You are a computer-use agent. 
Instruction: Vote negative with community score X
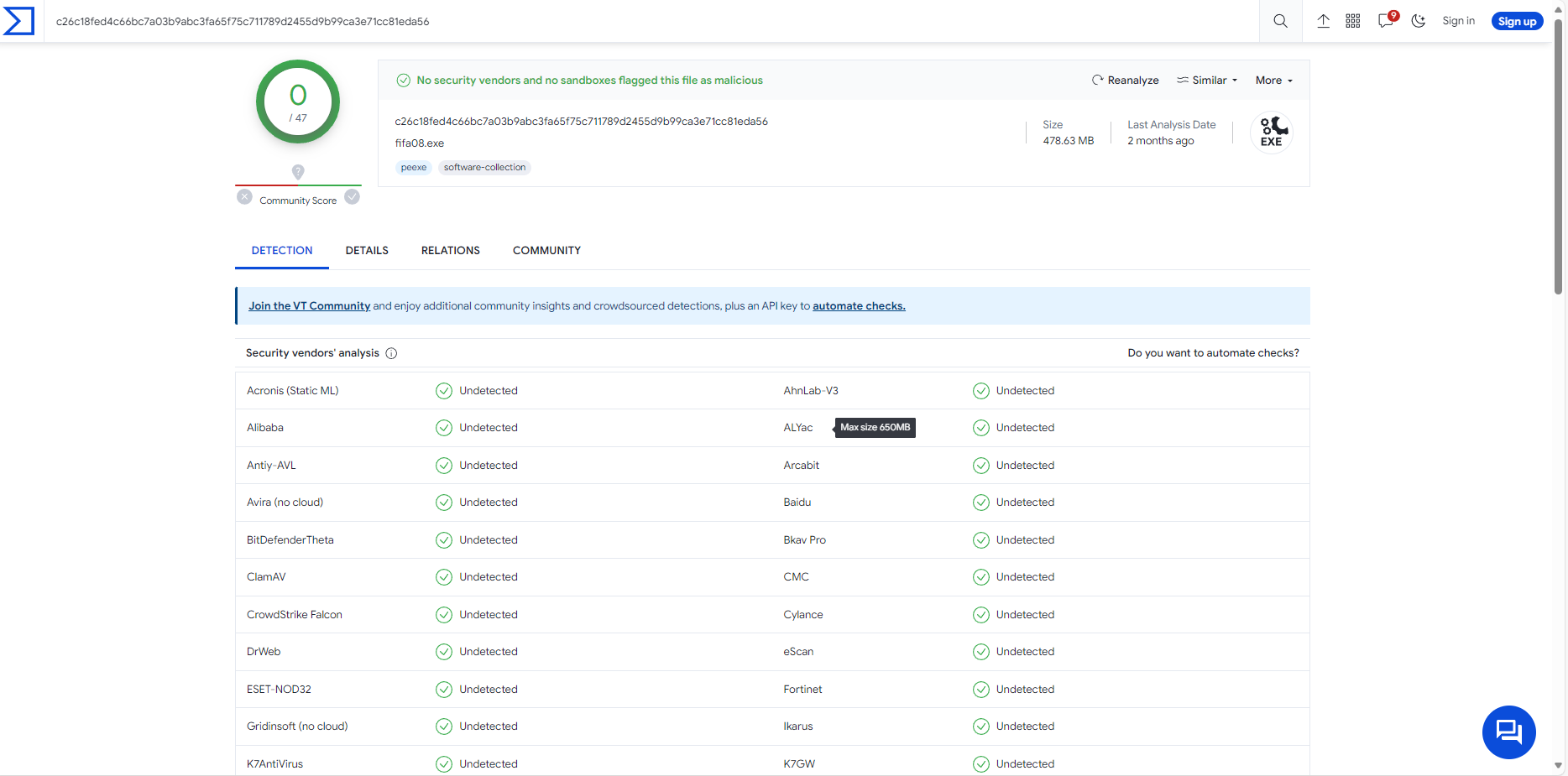click(244, 197)
